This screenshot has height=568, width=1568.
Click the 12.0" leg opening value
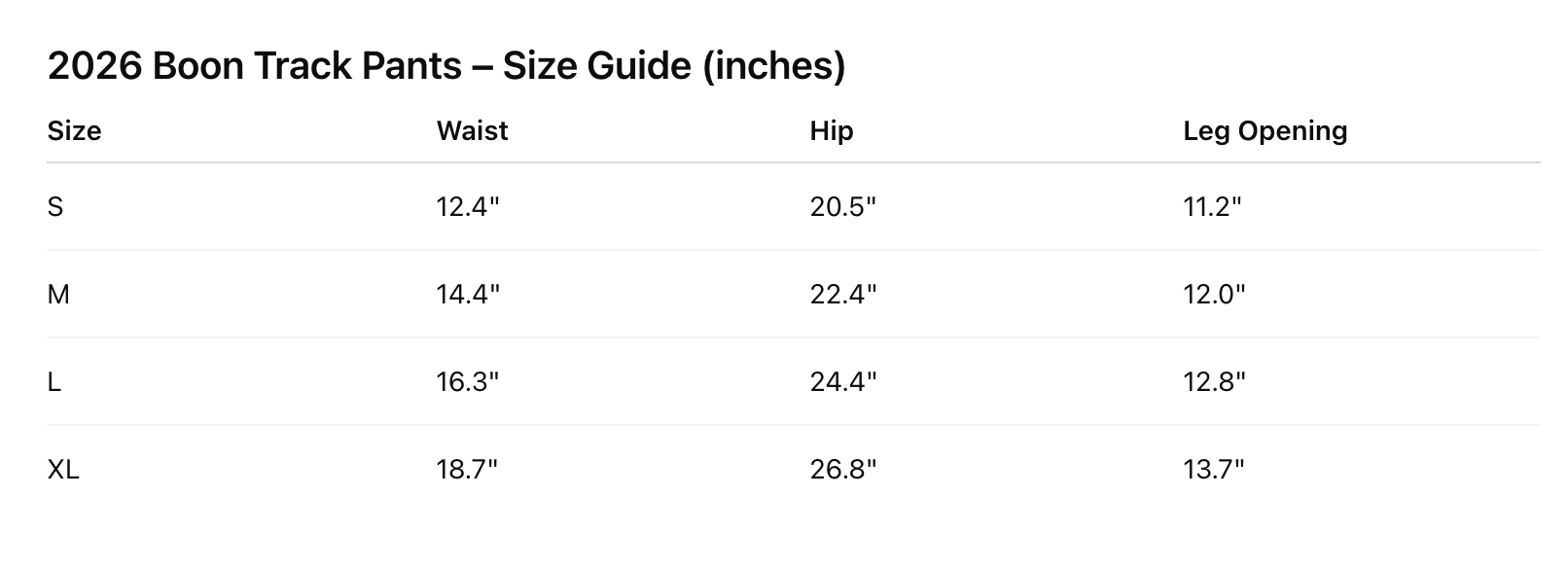1214,294
